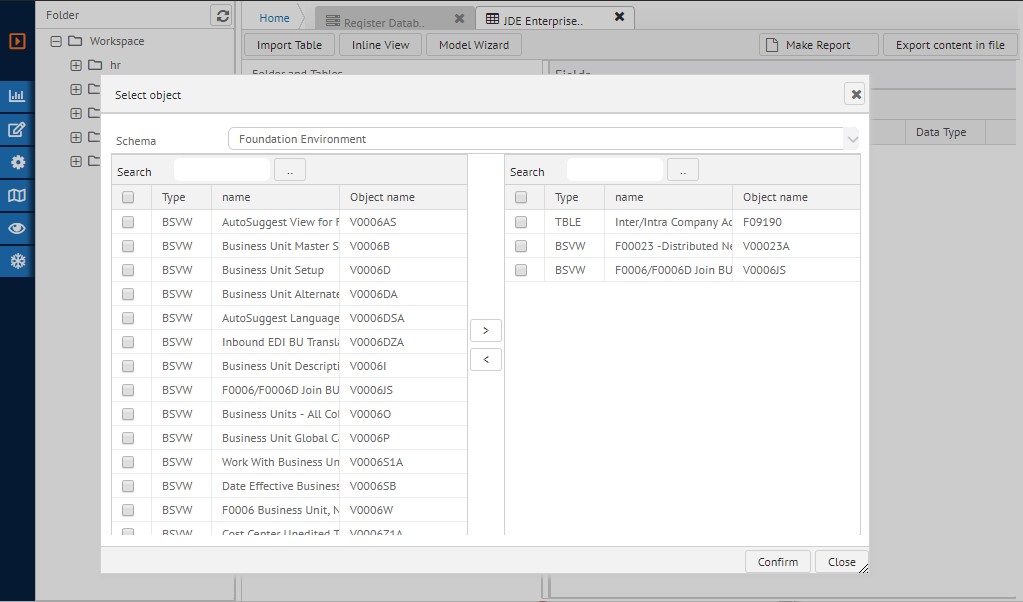Viewport: 1023px width, 602px height.
Task: Click the orange play icon at top left
Action: coord(17,41)
